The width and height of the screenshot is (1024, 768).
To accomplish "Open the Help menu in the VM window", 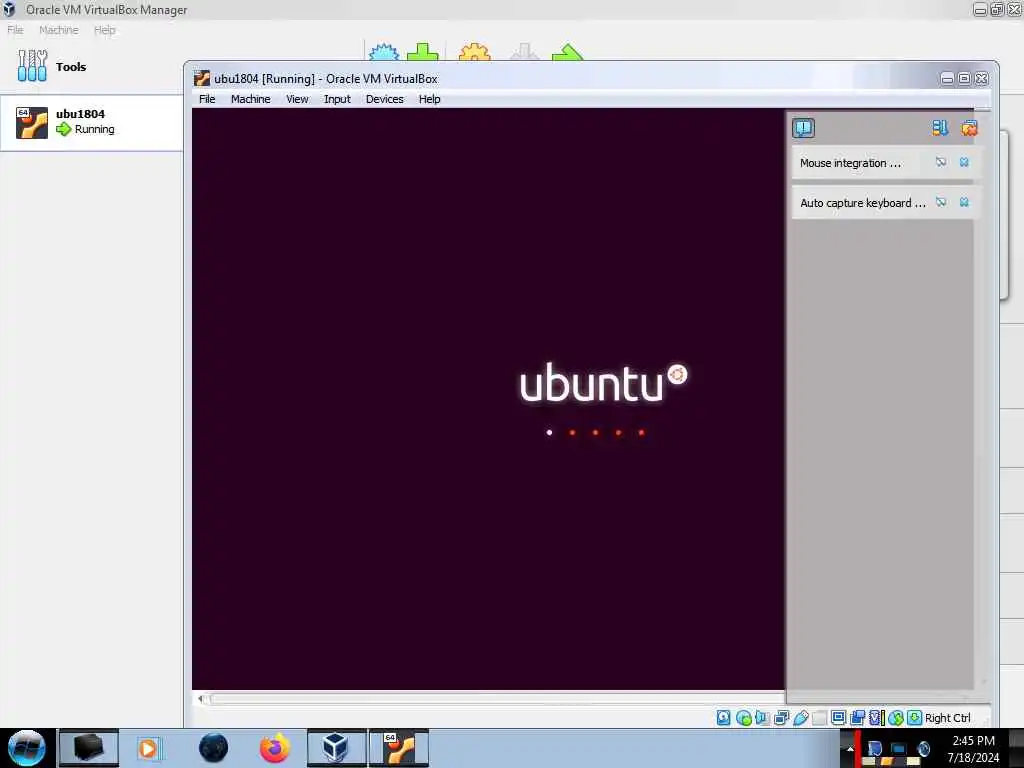I will (430, 99).
